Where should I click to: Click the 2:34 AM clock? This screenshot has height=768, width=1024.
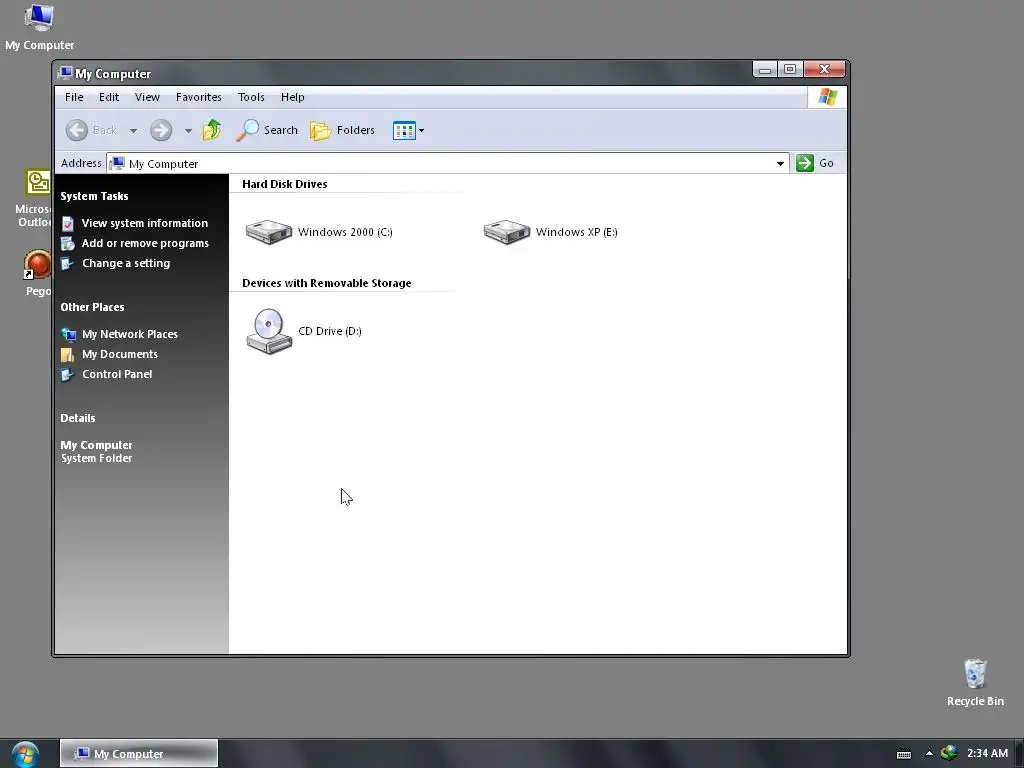click(x=987, y=754)
